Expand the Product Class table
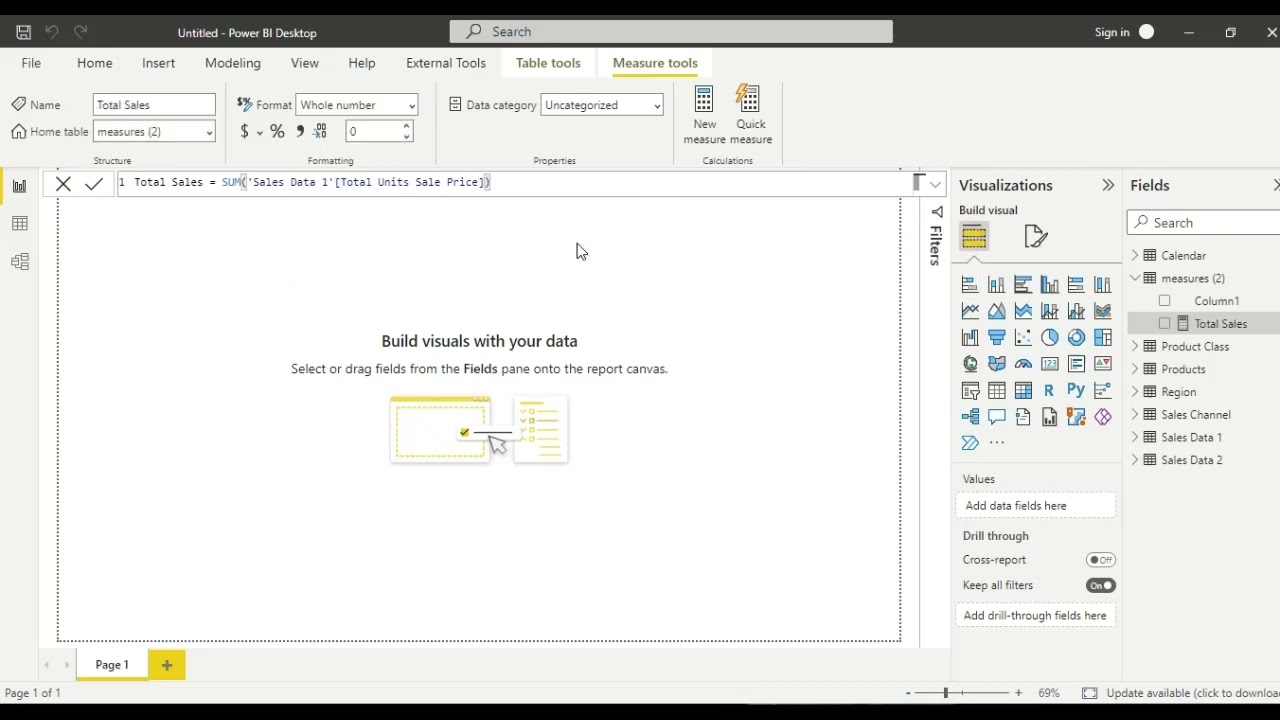 (1136, 347)
